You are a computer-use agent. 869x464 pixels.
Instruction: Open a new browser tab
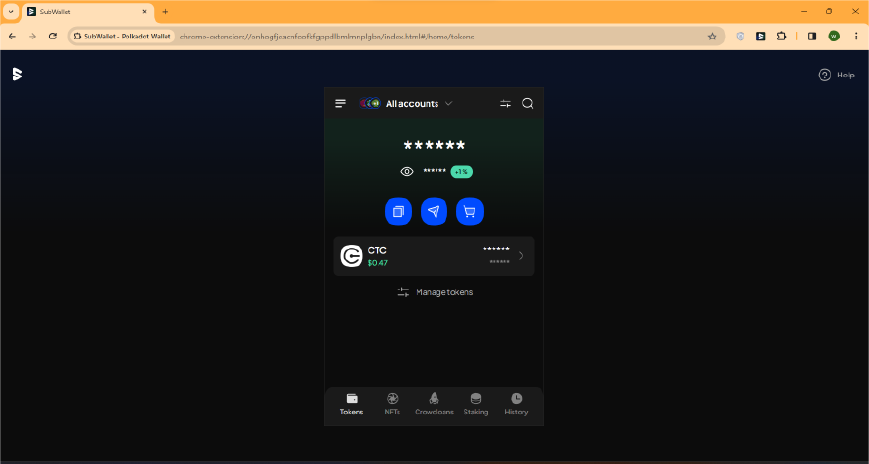(x=165, y=12)
